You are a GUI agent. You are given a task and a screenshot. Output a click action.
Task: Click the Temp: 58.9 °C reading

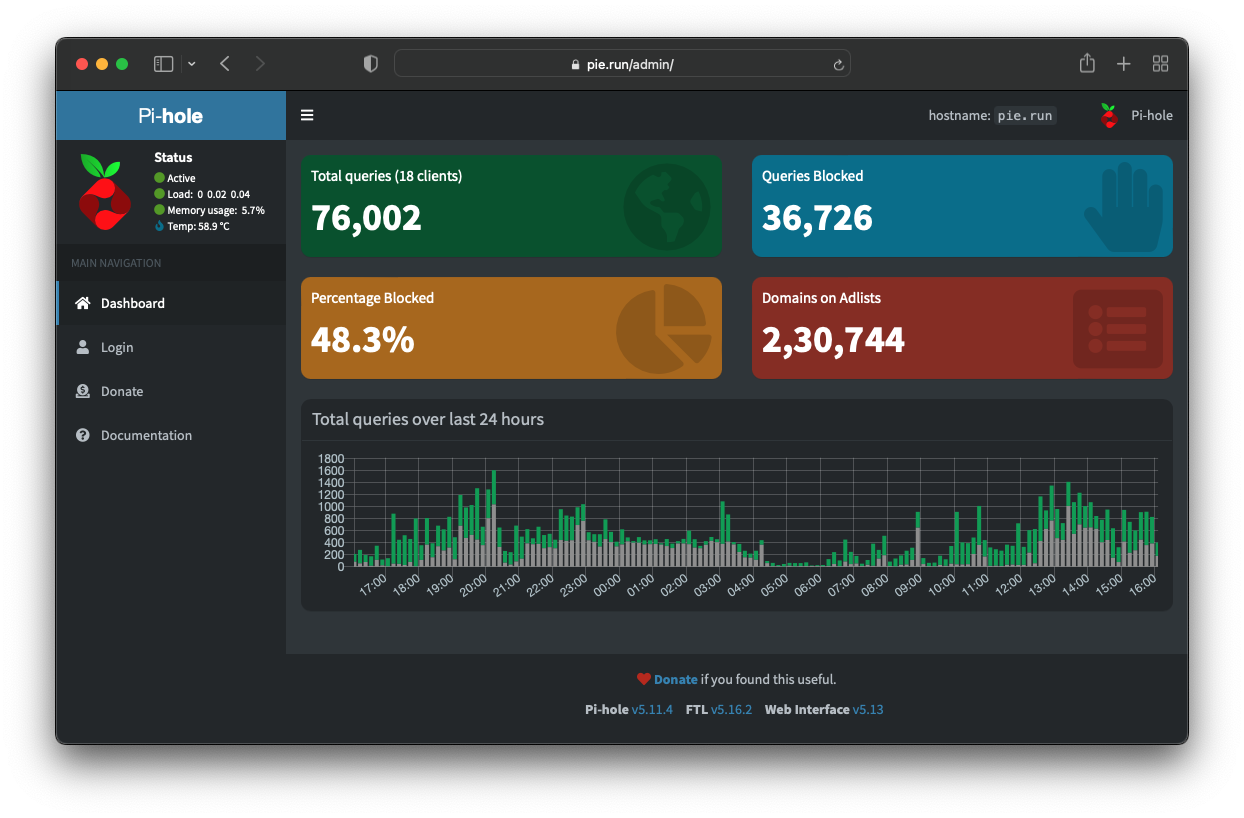tap(198, 226)
